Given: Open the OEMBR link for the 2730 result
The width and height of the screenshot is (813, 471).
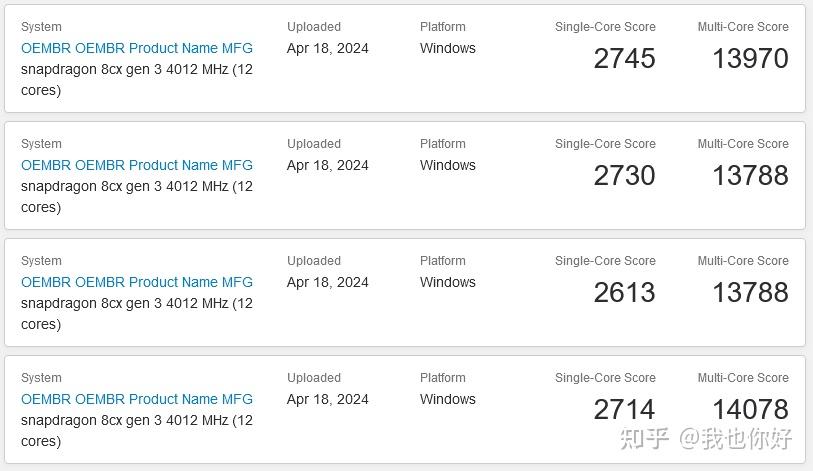Looking at the screenshot, I should (137, 165).
